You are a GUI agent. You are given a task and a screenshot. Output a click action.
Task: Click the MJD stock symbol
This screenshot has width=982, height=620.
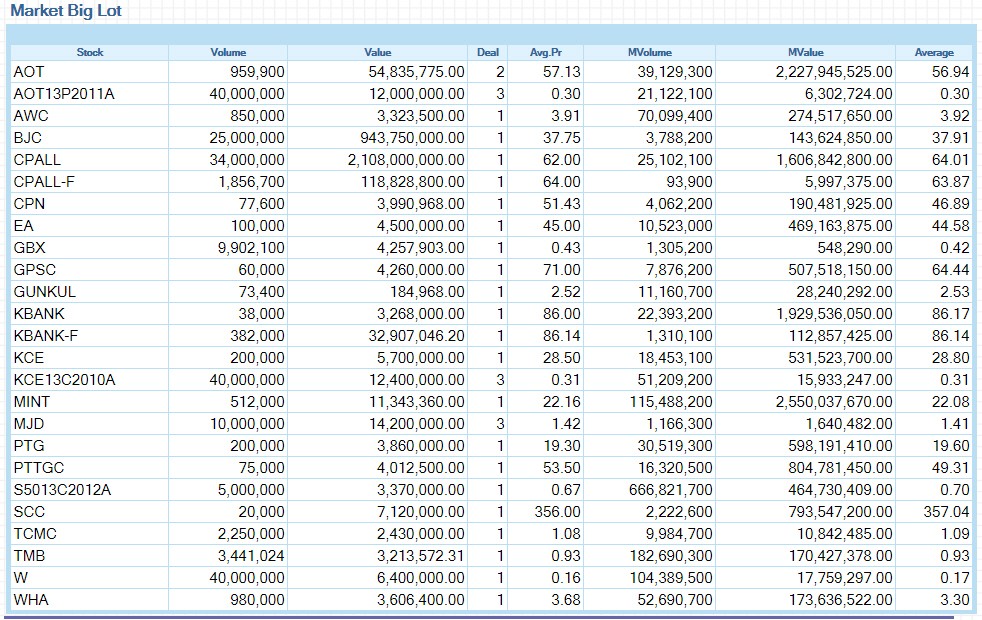coord(29,424)
